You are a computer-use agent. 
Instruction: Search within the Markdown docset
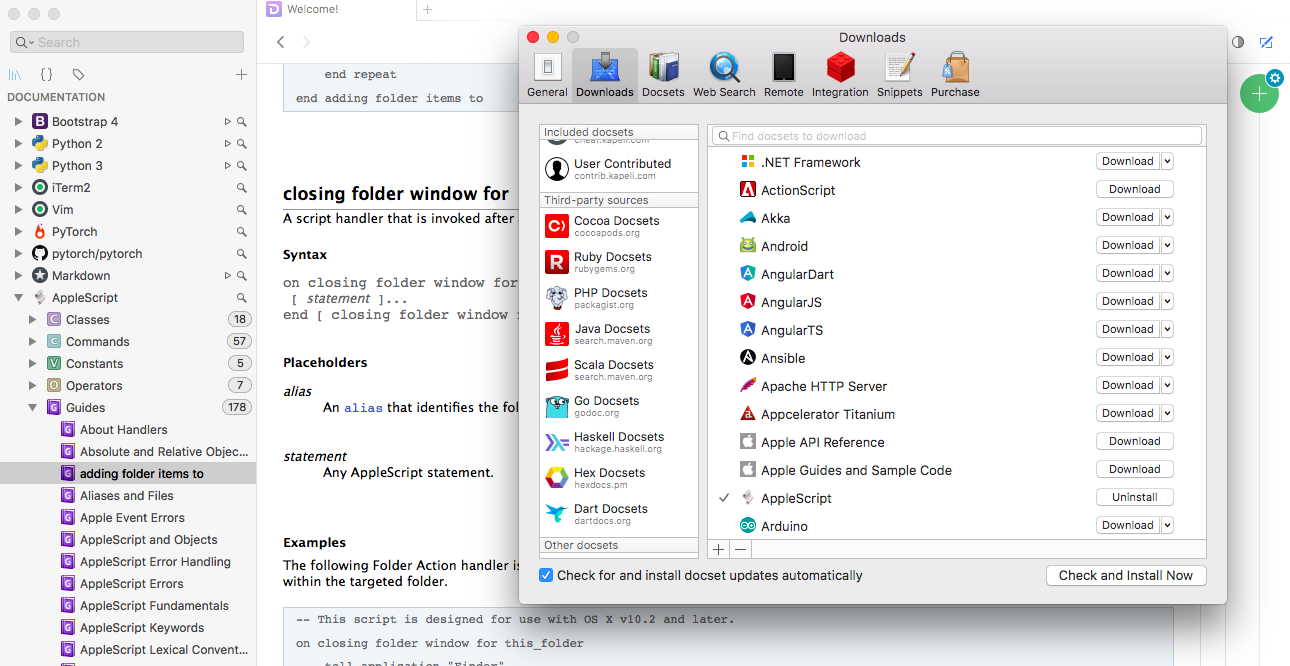[x=241, y=275]
